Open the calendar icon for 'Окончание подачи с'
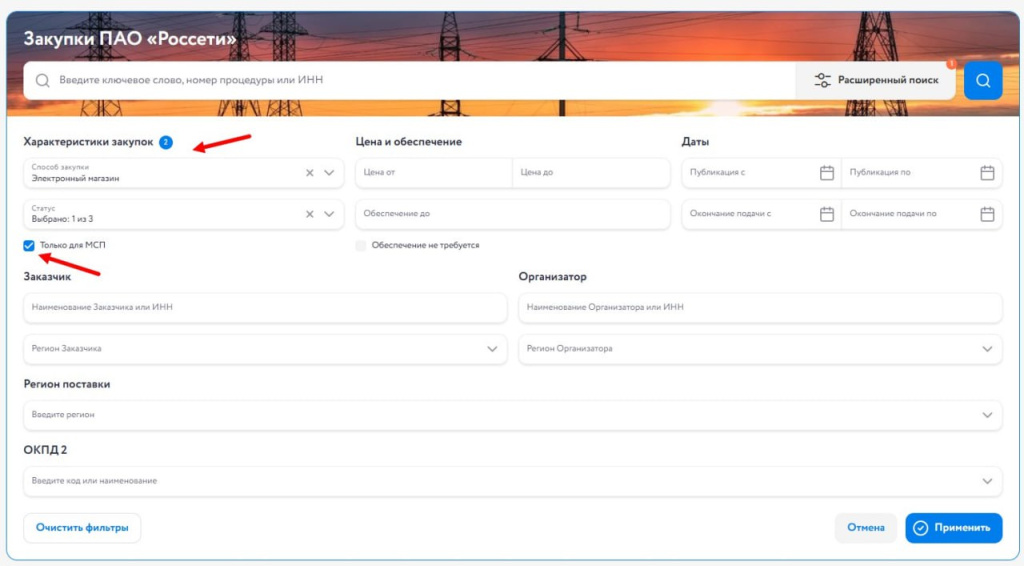 coord(827,214)
